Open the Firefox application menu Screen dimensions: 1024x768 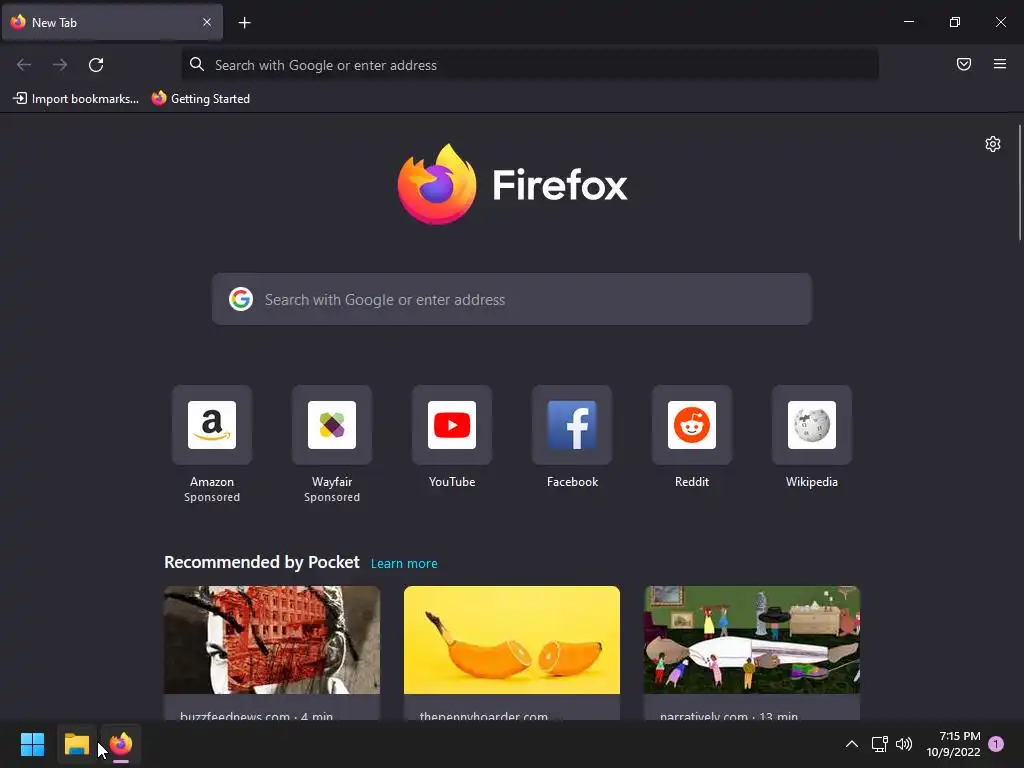pyautogui.click(x=1000, y=64)
